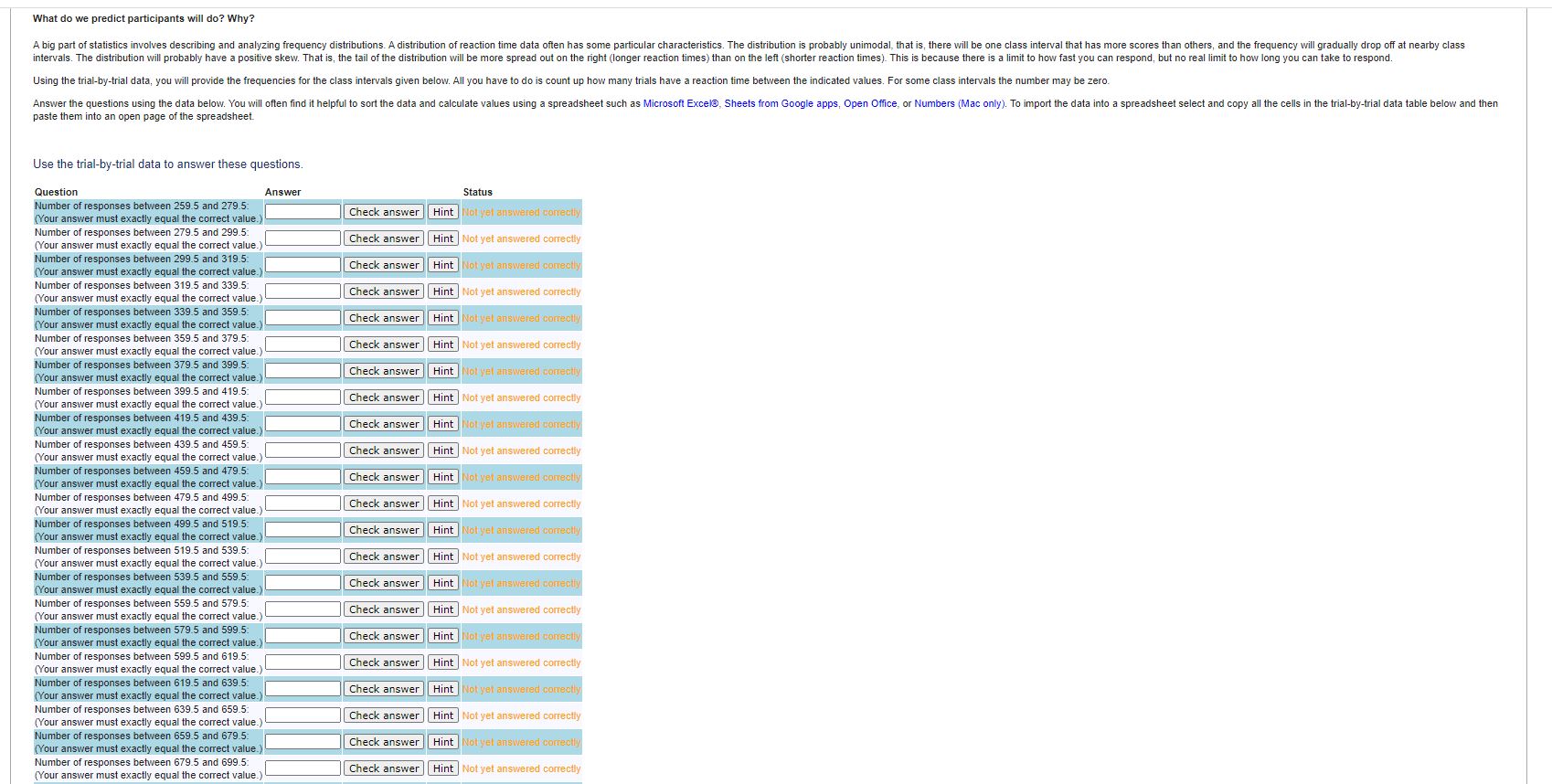Screen dimensions: 1552x784
Task: Check answer for 439.5 and 459.5 row
Action: tap(384, 450)
